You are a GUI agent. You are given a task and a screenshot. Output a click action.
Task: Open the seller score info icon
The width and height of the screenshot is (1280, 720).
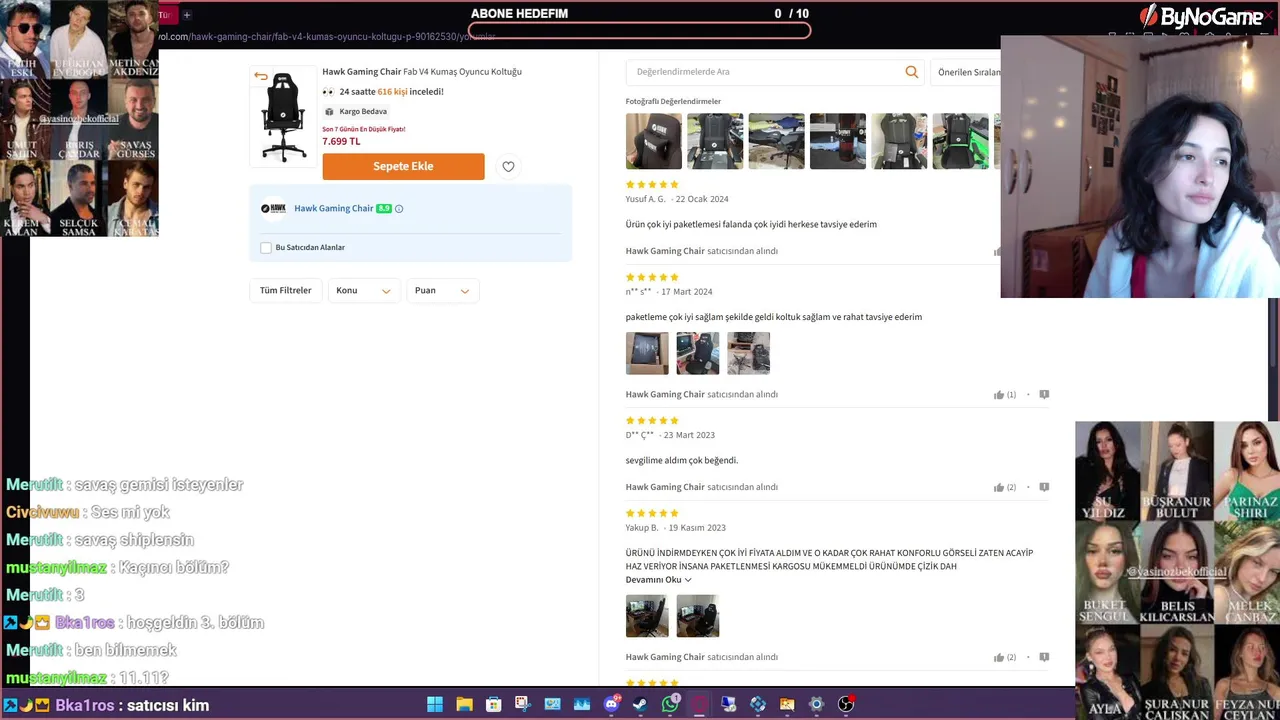point(399,209)
